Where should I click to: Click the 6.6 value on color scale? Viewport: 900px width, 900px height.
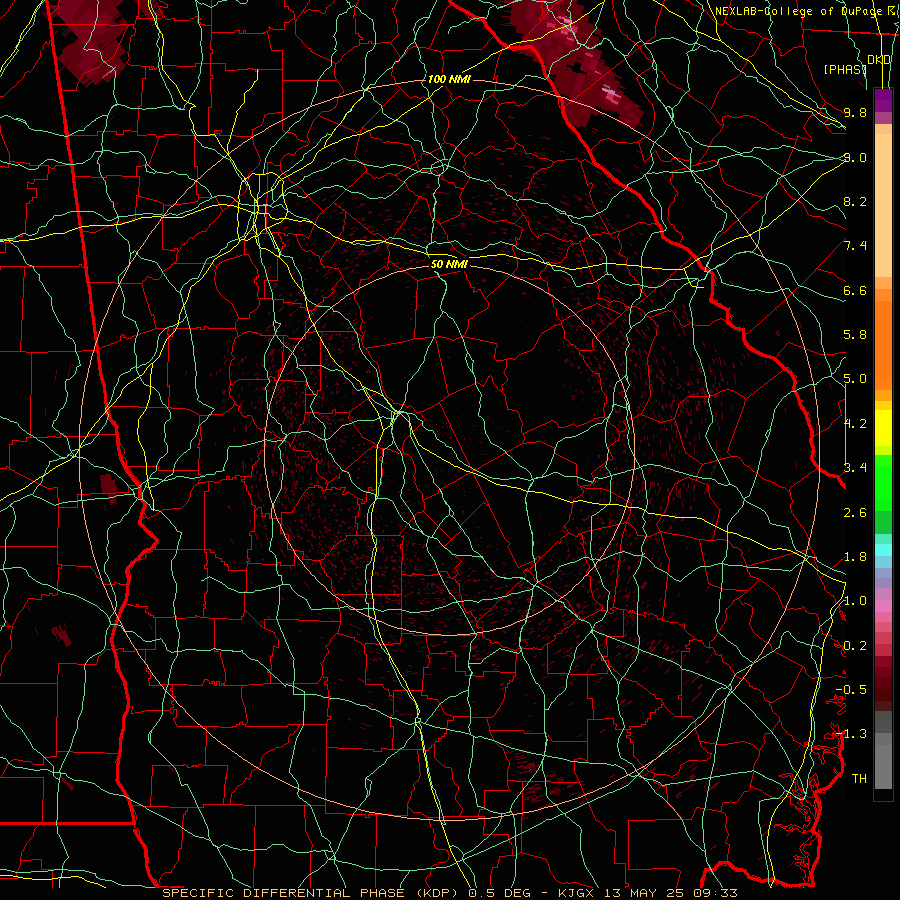(855, 290)
